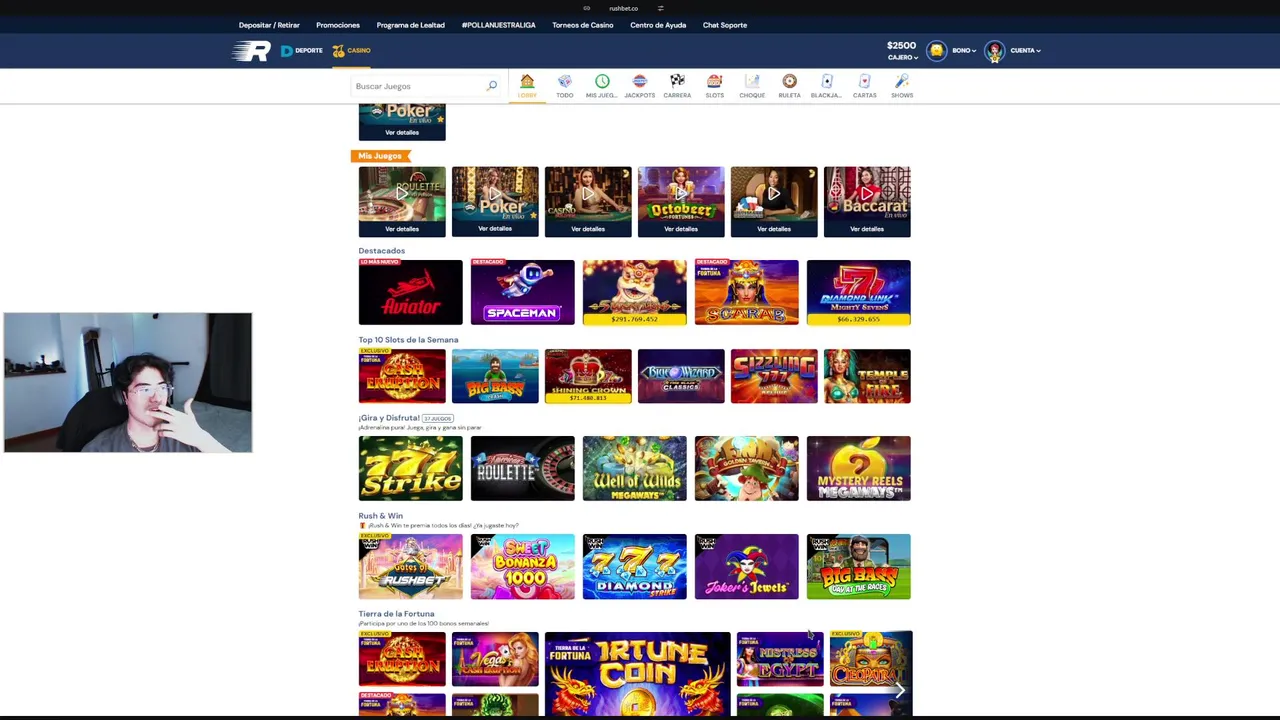Expand the Cajero balance dropdown
1280x720 pixels.
click(x=902, y=57)
